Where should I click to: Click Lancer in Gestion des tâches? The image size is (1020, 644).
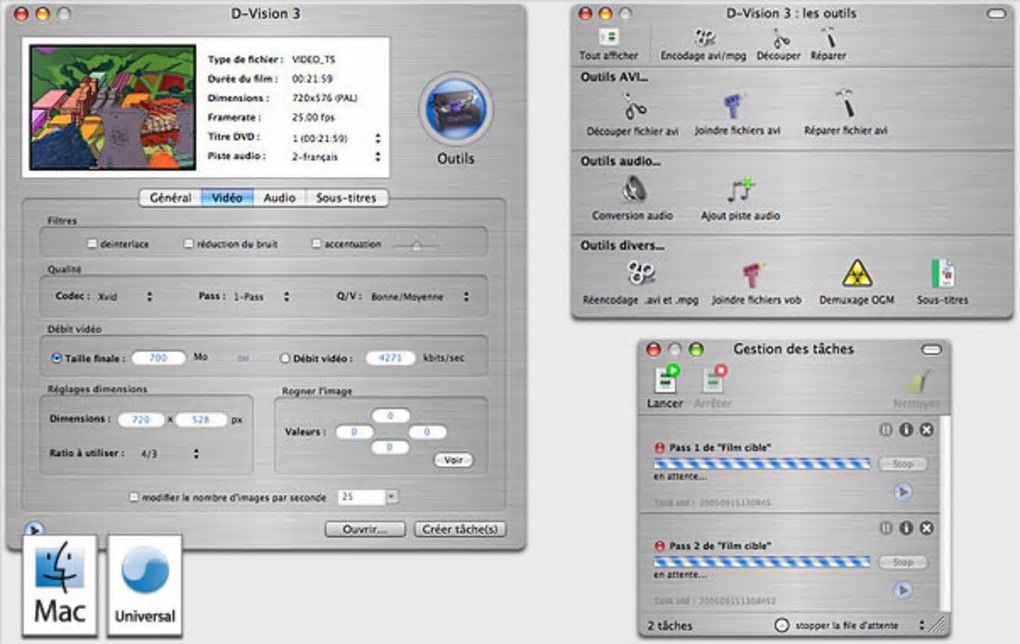point(665,387)
